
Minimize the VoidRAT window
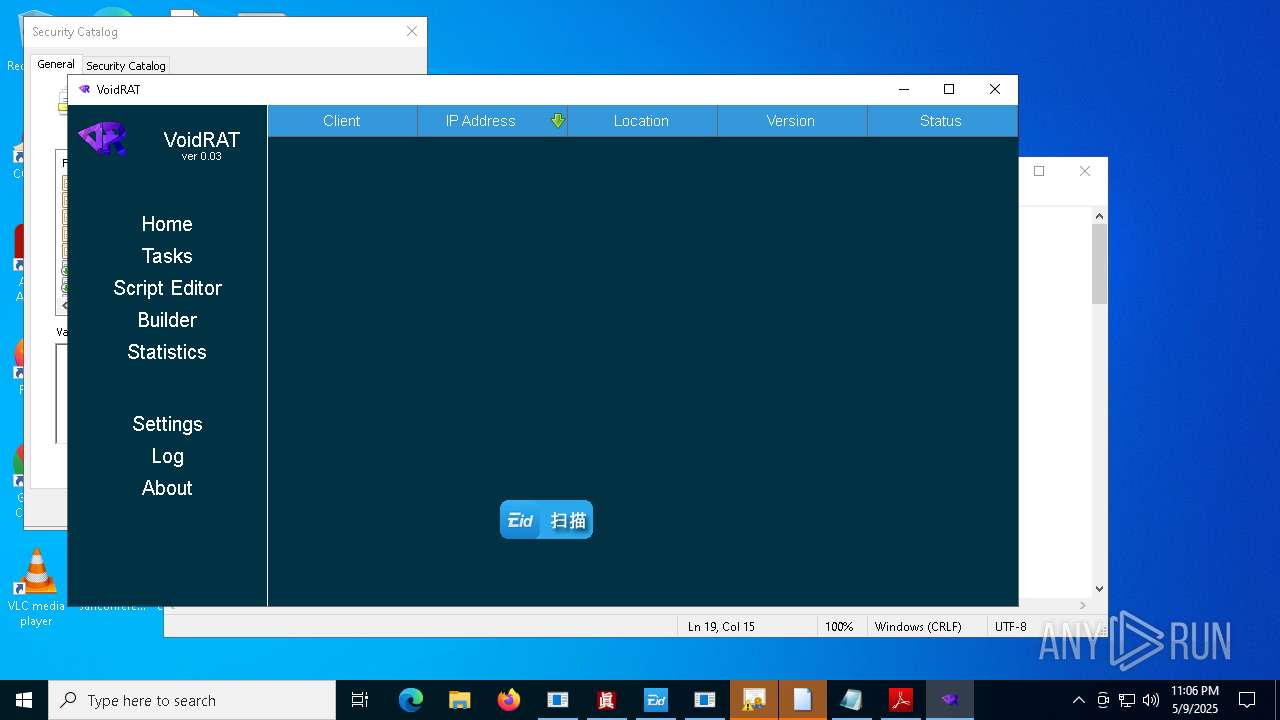pos(904,89)
